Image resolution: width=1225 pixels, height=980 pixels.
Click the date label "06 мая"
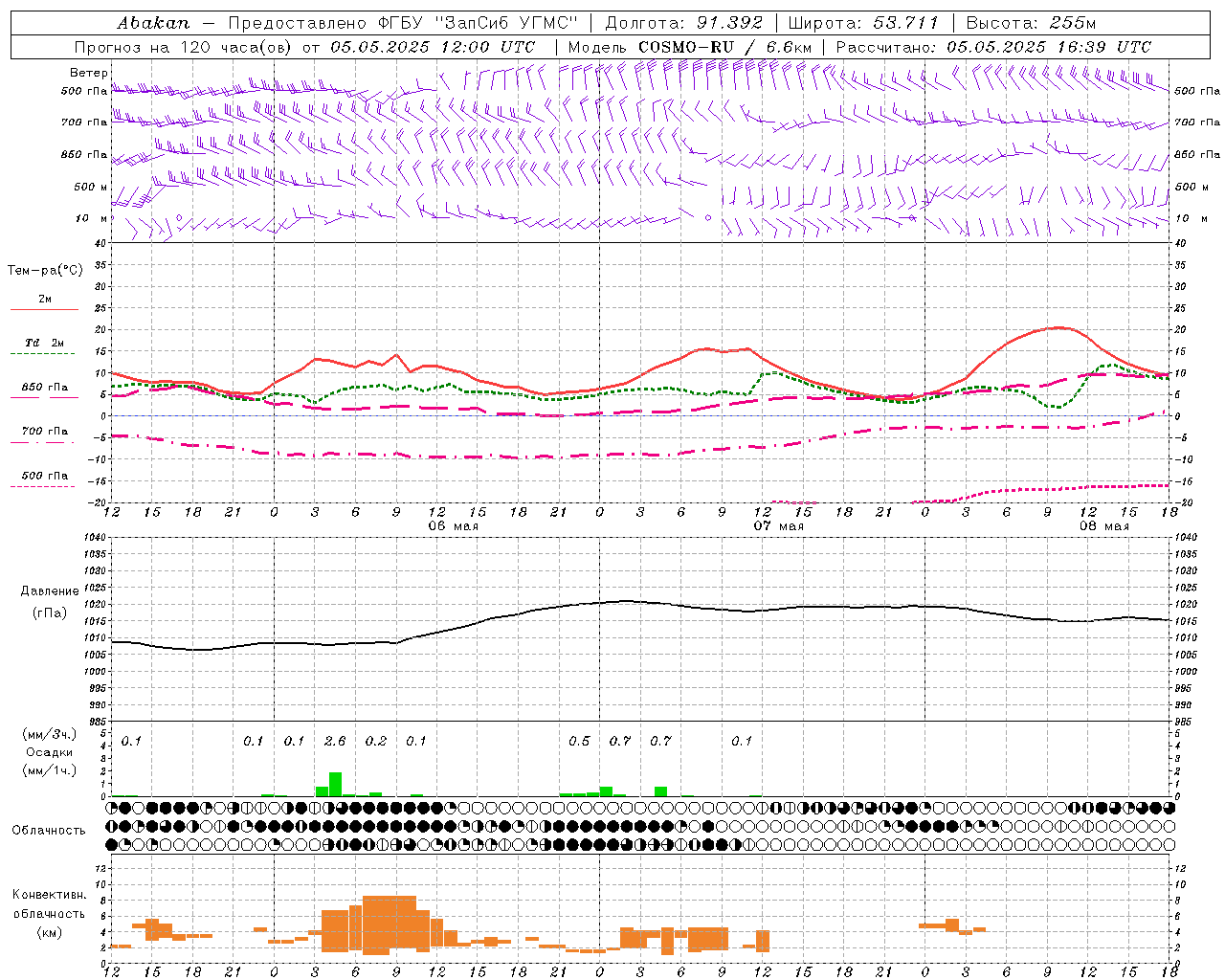coord(453,526)
